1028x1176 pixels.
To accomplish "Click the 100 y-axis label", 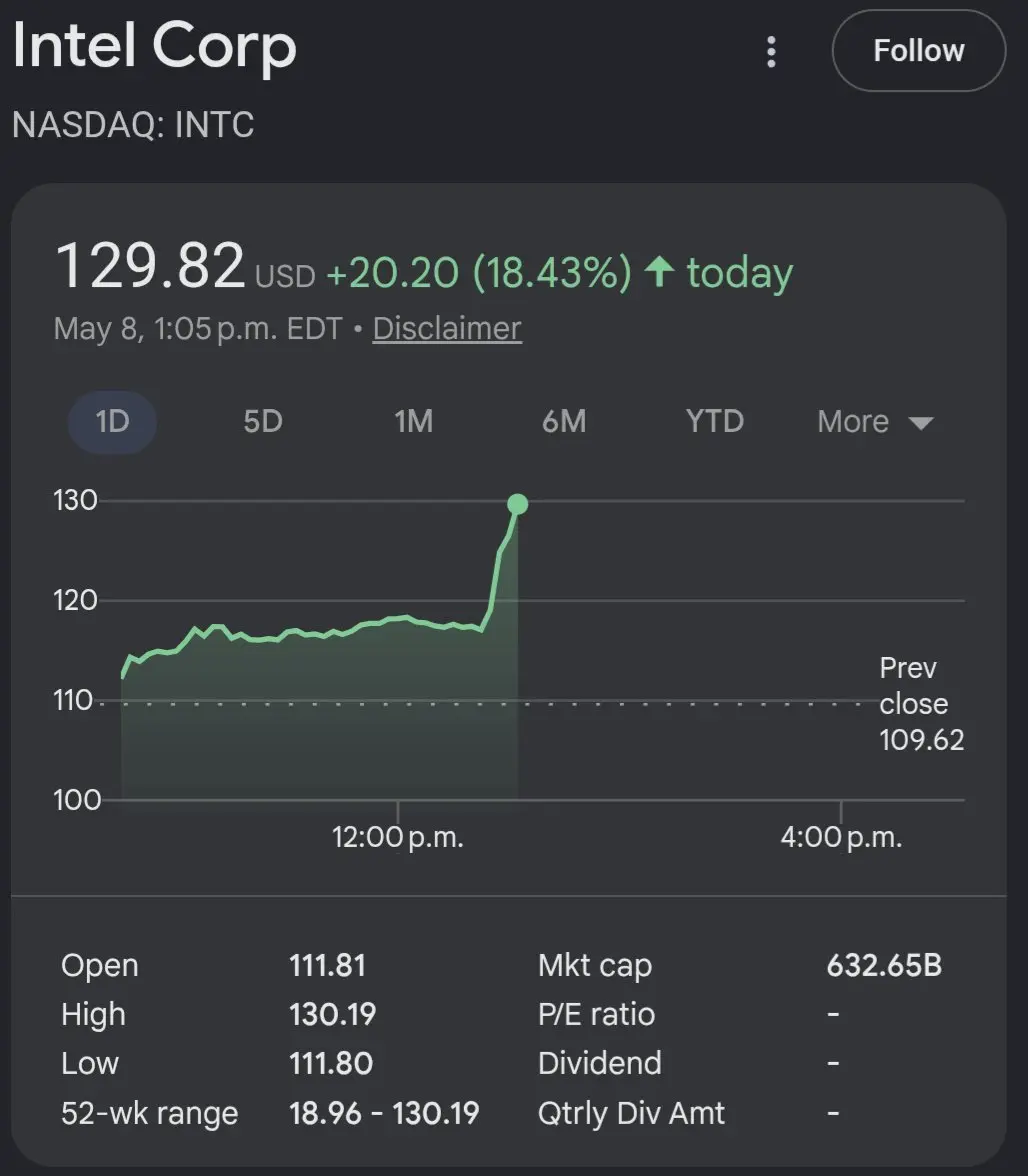I will click(76, 800).
